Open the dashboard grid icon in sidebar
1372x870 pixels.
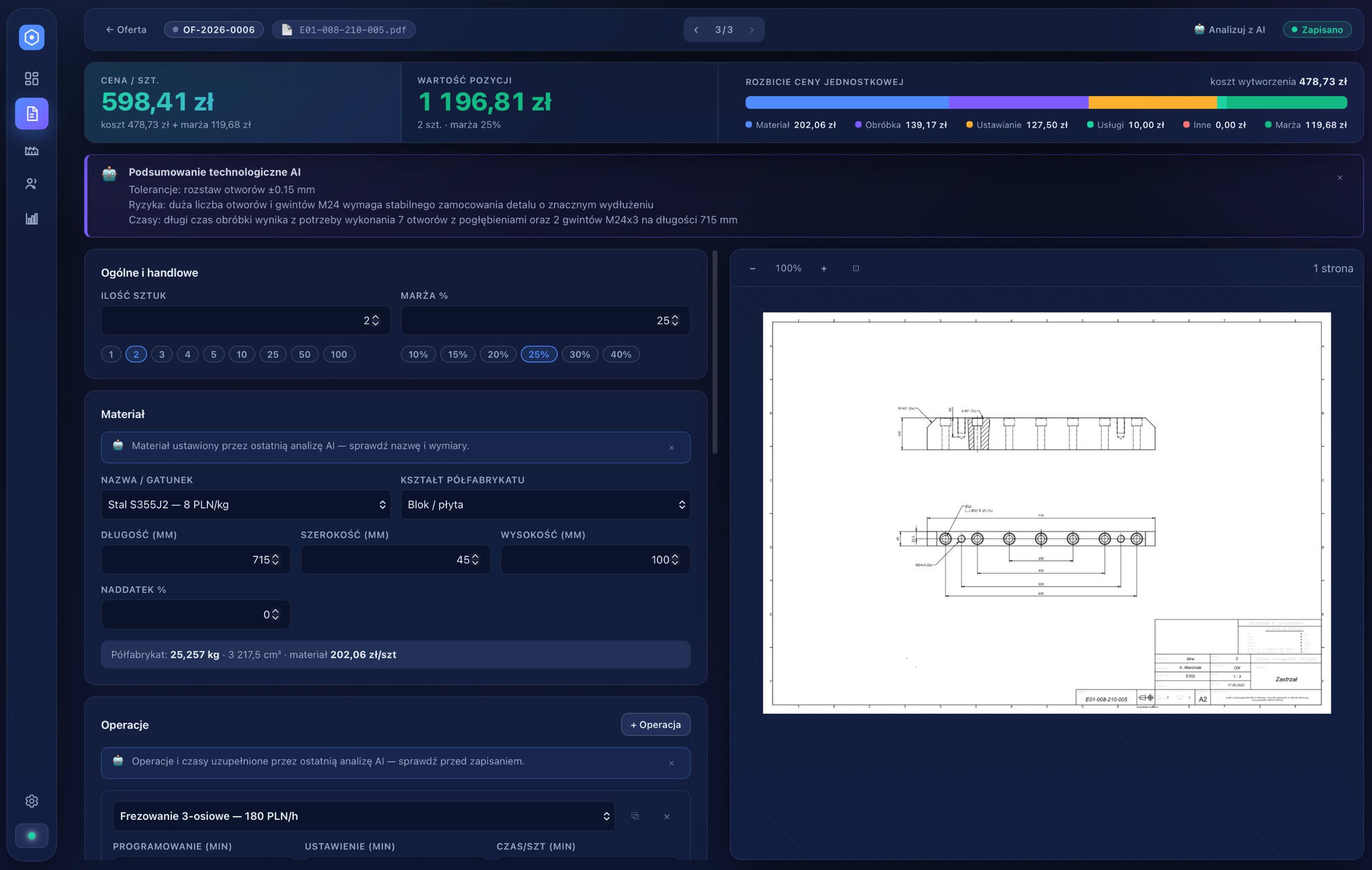pyautogui.click(x=32, y=78)
